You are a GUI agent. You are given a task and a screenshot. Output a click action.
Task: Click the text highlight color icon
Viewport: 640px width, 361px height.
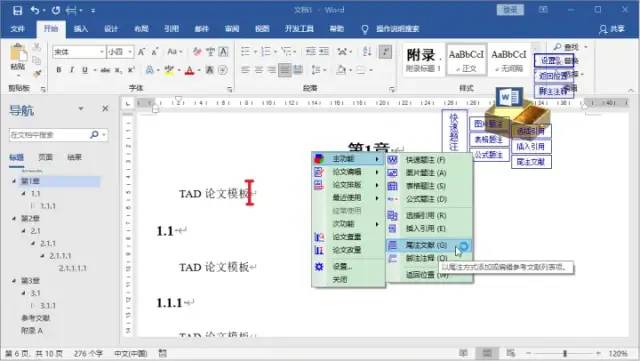click(x=169, y=70)
